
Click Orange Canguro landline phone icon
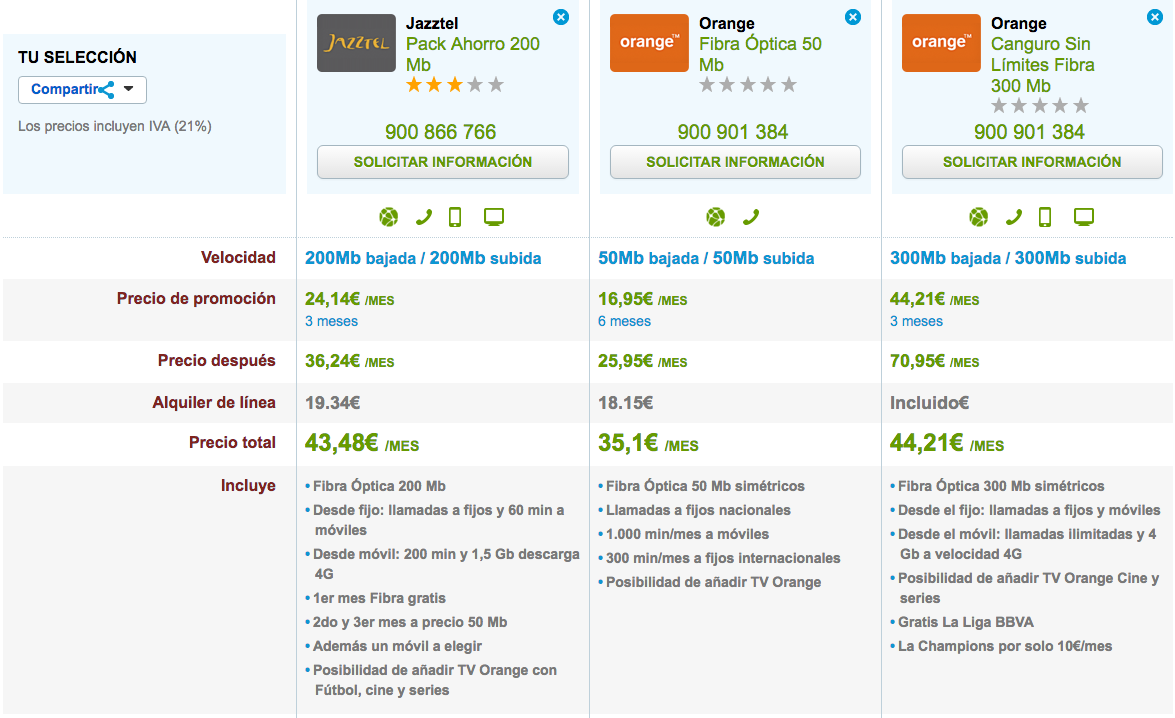1013,217
